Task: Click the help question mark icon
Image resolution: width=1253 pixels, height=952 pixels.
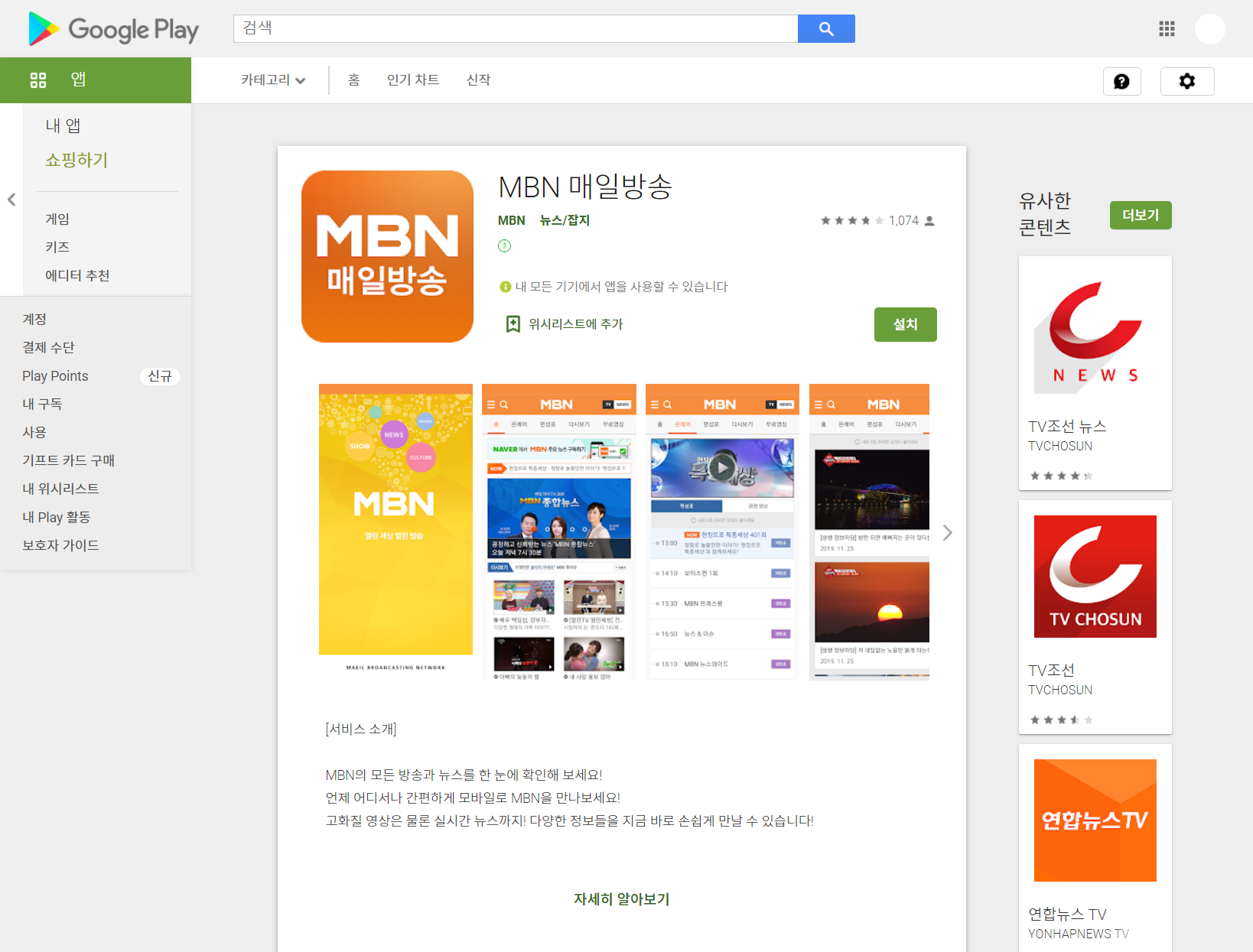Action: click(x=1121, y=82)
